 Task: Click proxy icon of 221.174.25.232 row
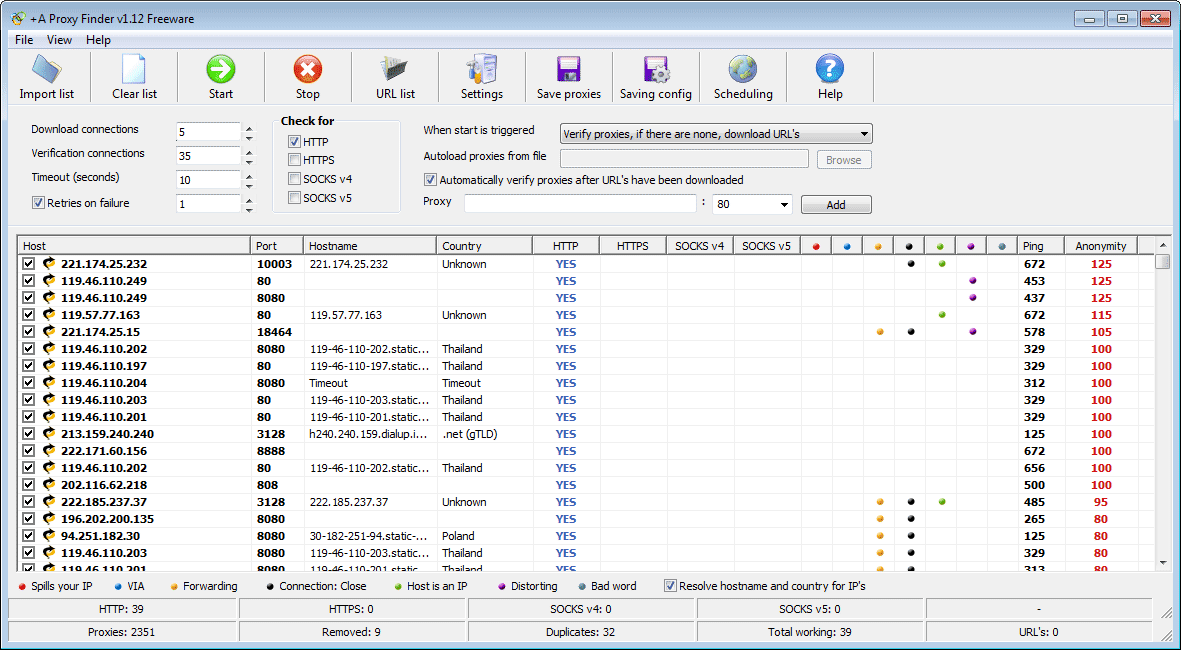click(x=49, y=264)
